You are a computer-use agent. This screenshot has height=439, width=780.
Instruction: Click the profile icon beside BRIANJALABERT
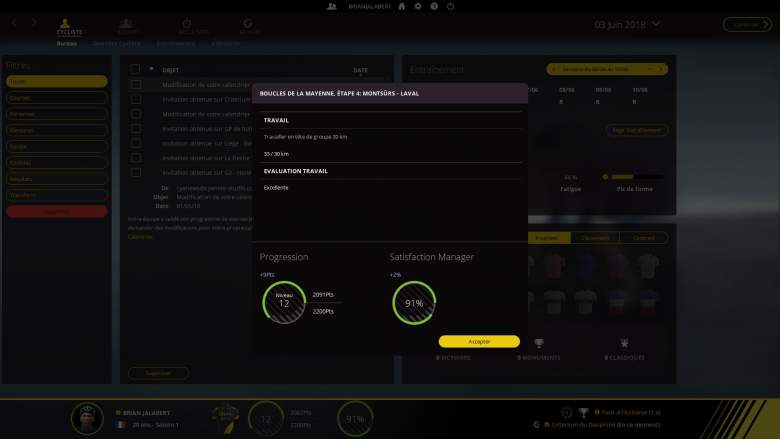coord(331,6)
